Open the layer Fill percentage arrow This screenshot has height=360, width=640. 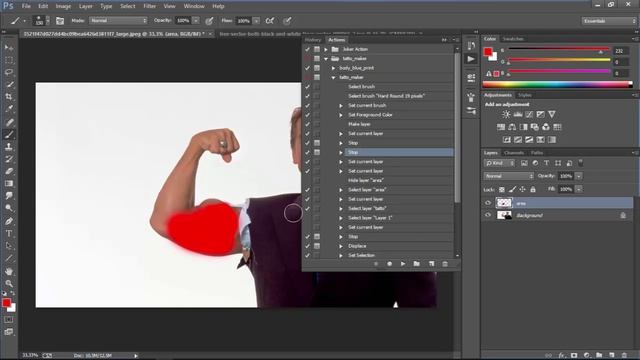[x=578, y=189]
